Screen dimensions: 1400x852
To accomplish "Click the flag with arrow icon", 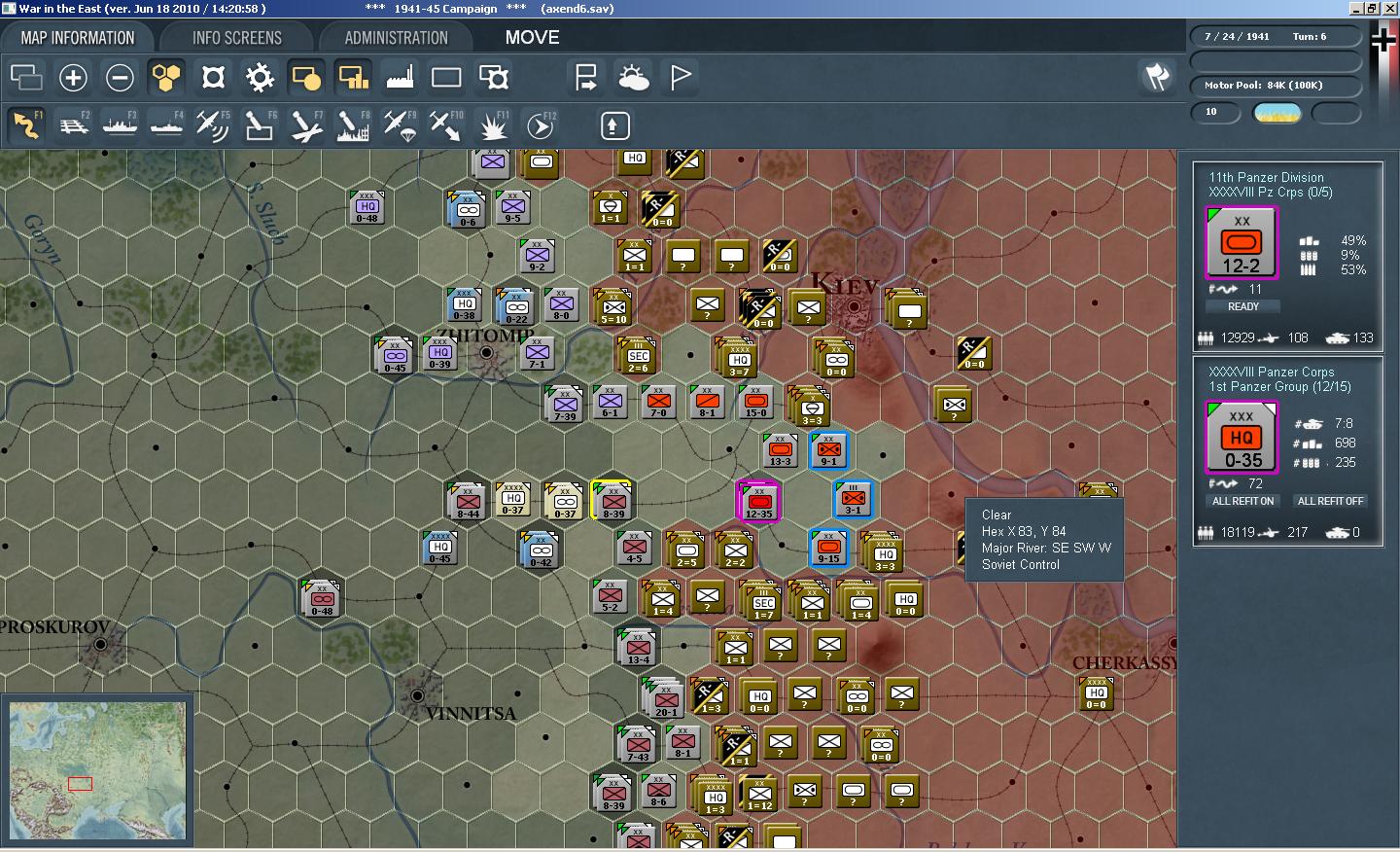I will (x=586, y=77).
